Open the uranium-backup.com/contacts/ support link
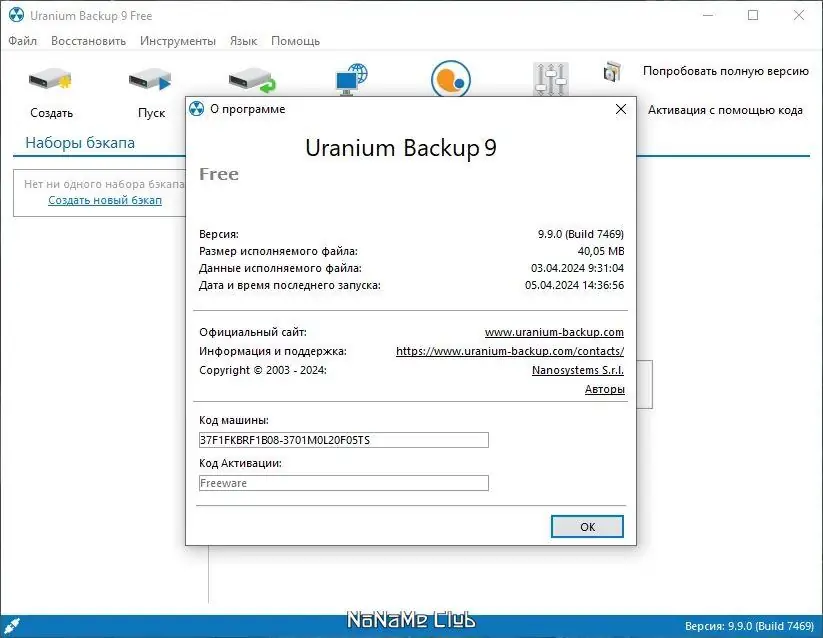This screenshot has height=638, width=823. click(510, 351)
